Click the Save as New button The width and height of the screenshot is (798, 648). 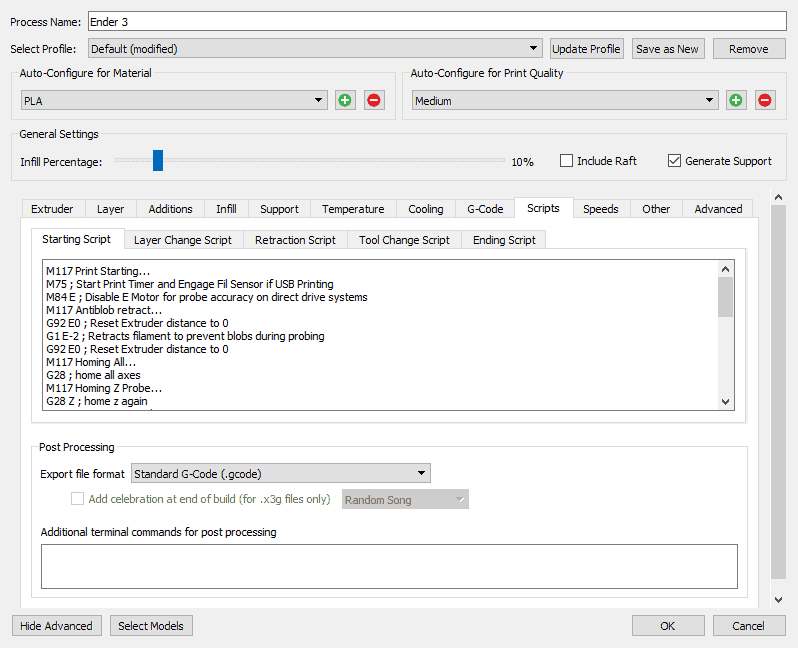point(668,49)
